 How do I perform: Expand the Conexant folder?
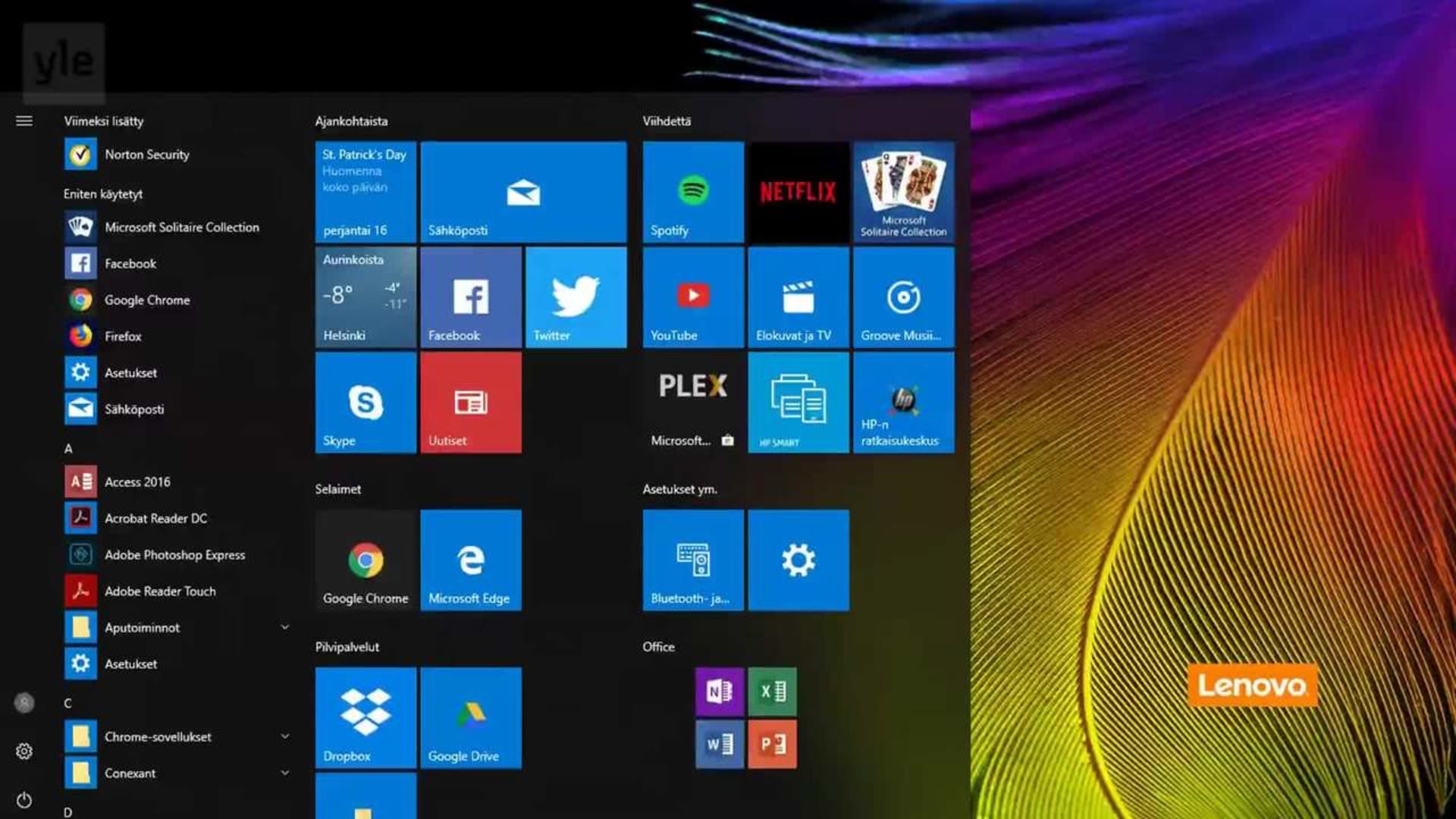point(285,773)
